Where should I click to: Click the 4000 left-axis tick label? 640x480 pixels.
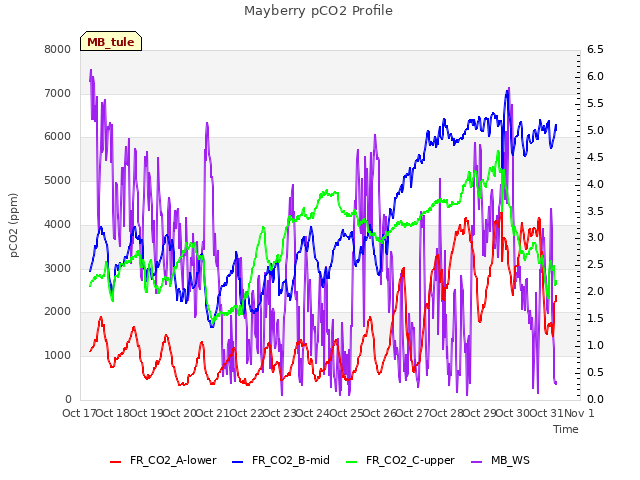[x=58, y=224]
